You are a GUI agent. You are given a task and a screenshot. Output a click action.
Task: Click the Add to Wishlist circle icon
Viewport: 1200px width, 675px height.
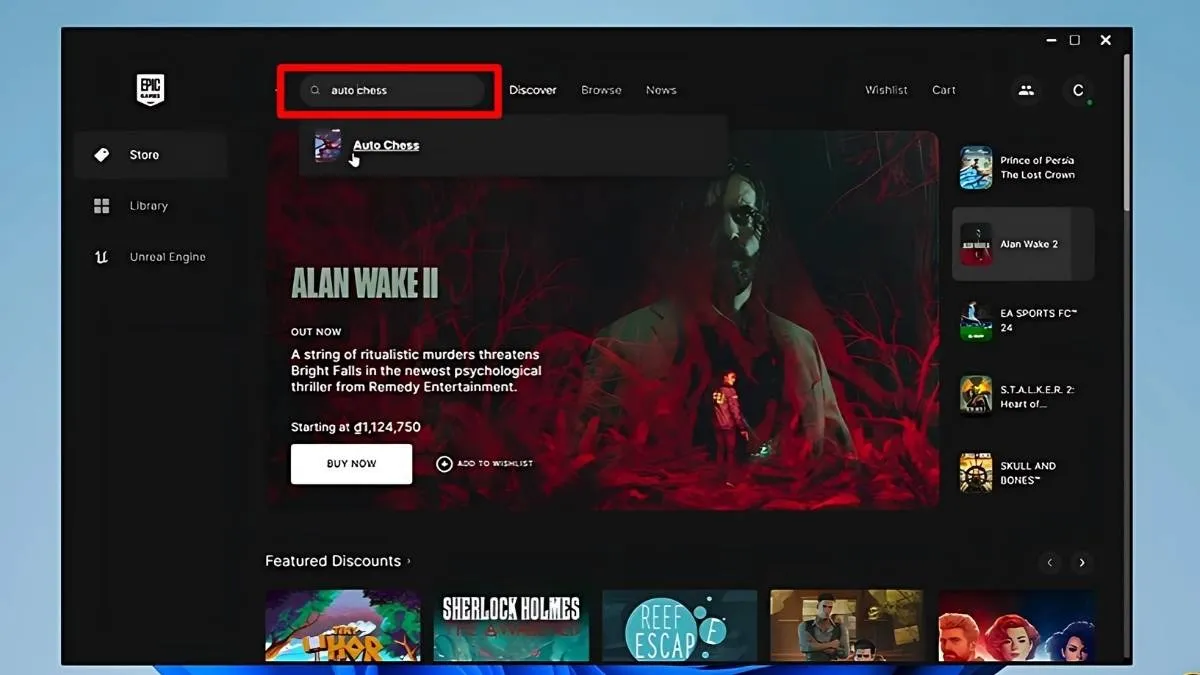[x=443, y=463]
